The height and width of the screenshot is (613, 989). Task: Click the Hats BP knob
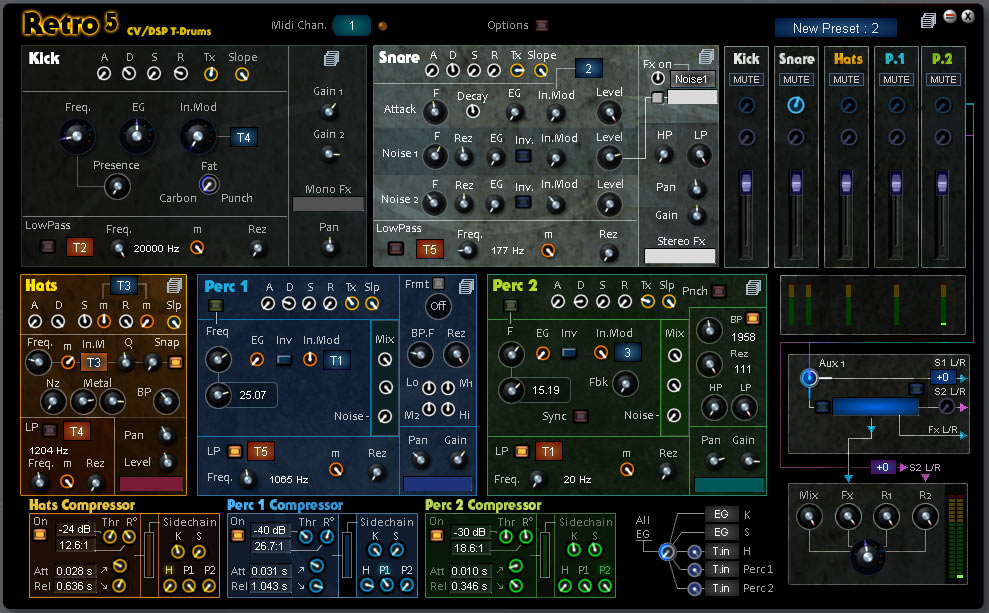(x=166, y=401)
